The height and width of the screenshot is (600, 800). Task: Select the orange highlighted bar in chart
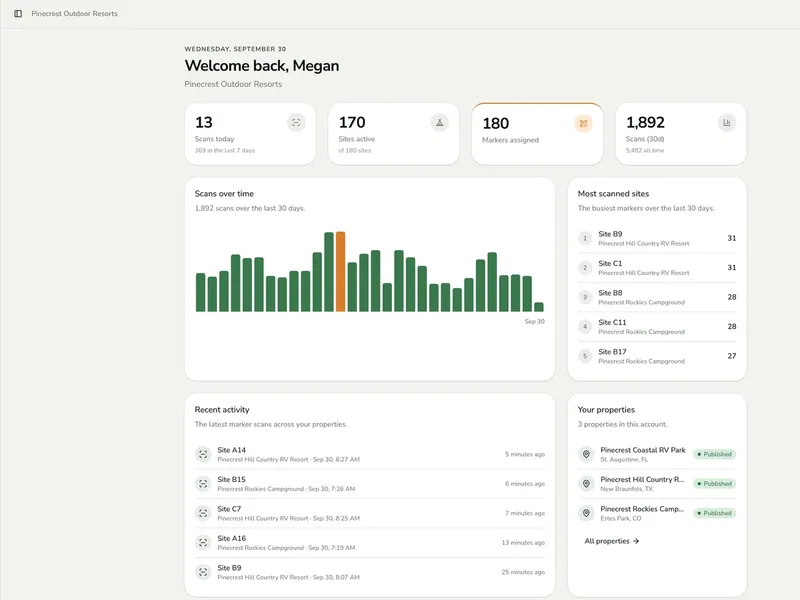click(x=340, y=271)
